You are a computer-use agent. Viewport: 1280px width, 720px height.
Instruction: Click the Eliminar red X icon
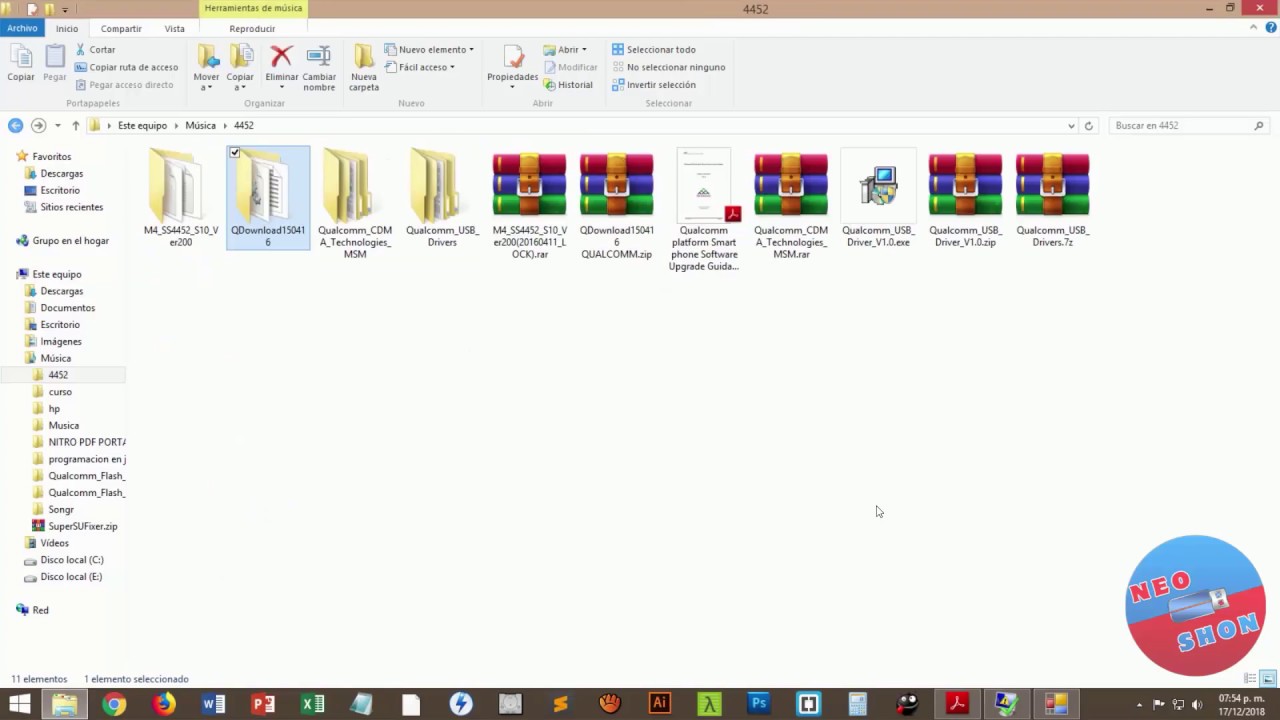point(281,57)
